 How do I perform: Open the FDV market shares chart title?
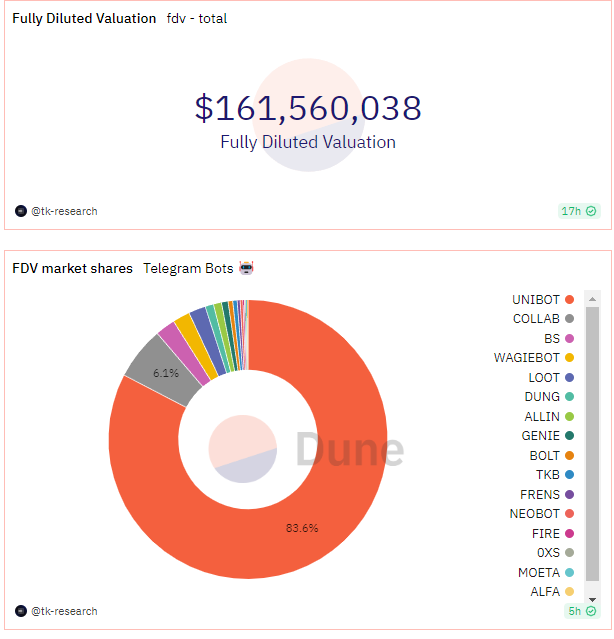click(72, 268)
